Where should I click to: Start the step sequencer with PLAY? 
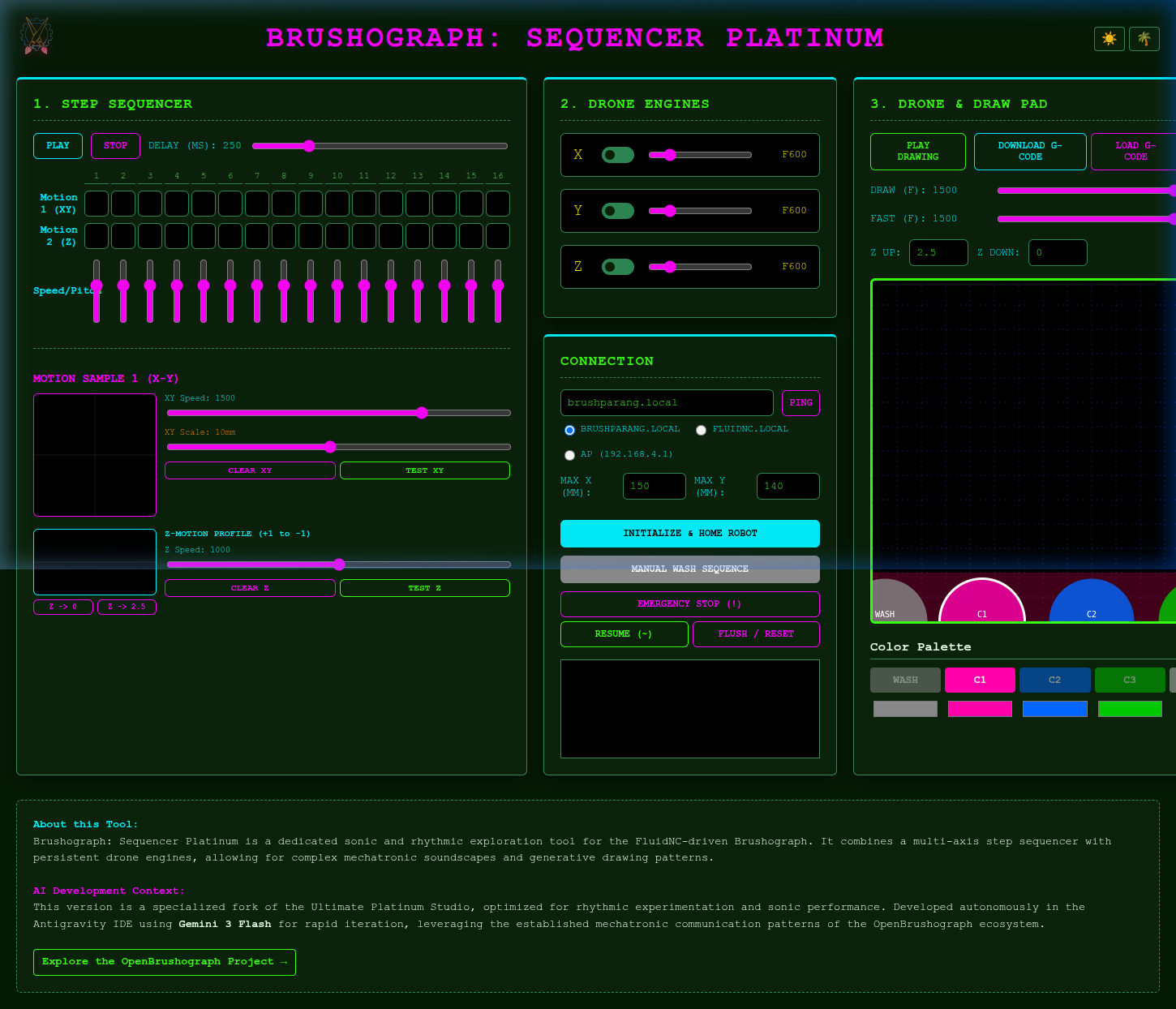[x=58, y=146]
